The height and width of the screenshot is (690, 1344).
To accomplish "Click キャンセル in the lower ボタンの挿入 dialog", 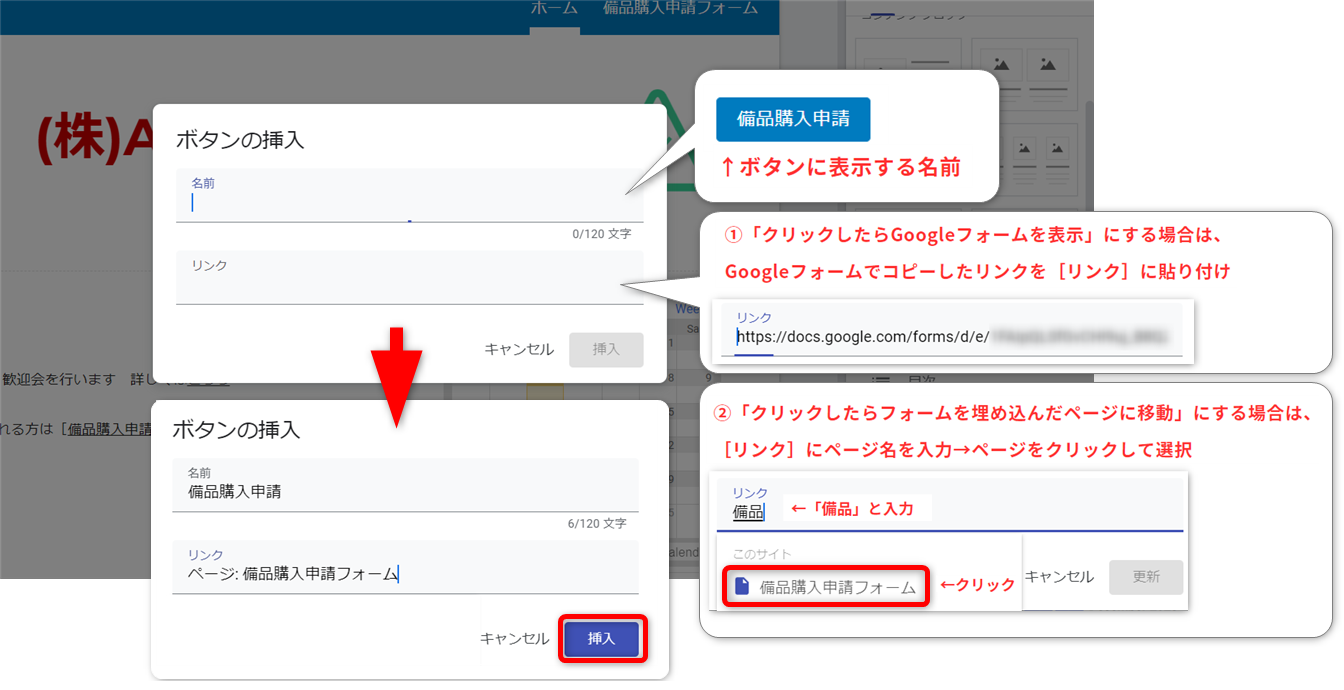I will (514, 639).
